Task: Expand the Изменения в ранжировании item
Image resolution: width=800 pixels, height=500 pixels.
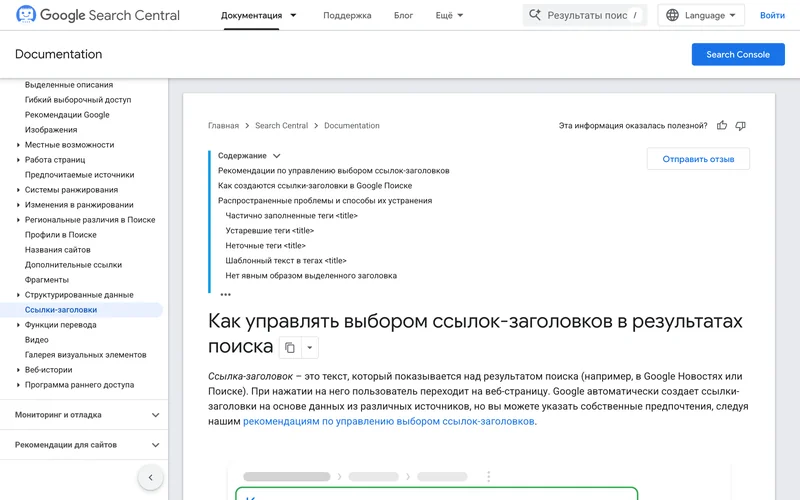Action: 18,205
